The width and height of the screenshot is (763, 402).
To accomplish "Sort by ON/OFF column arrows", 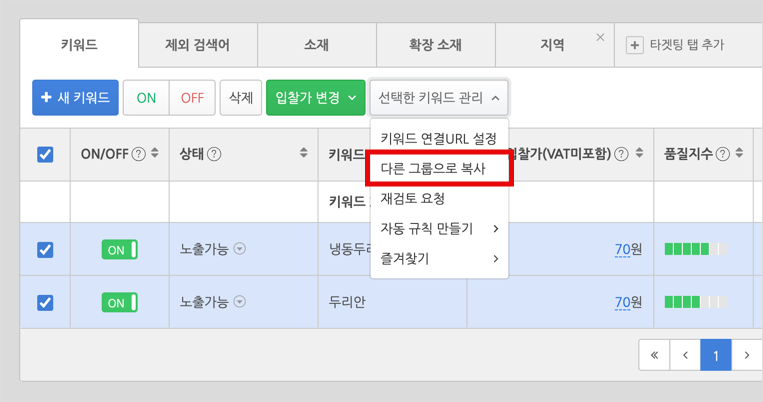I will pyautogui.click(x=155, y=153).
